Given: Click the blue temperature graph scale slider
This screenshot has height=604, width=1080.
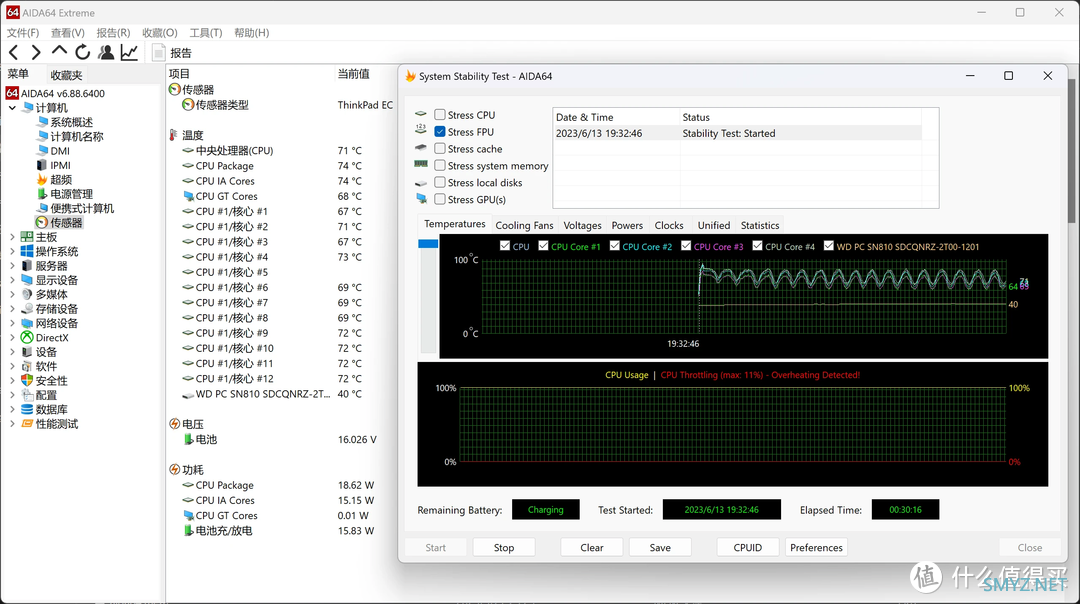Looking at the screenshot, I should click(428, 244).
